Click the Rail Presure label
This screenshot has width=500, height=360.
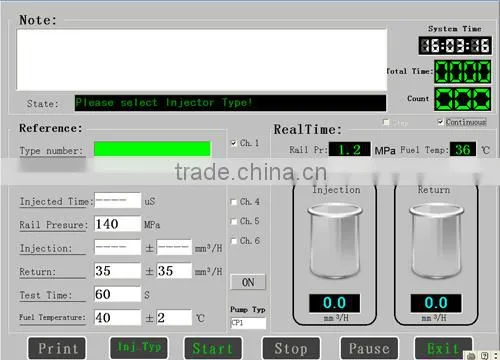(53, 225)
